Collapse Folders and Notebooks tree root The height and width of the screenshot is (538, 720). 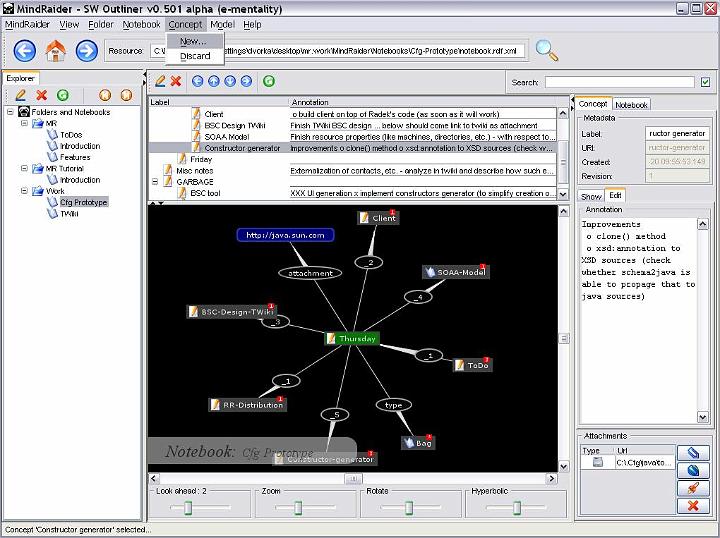point(10,112)
